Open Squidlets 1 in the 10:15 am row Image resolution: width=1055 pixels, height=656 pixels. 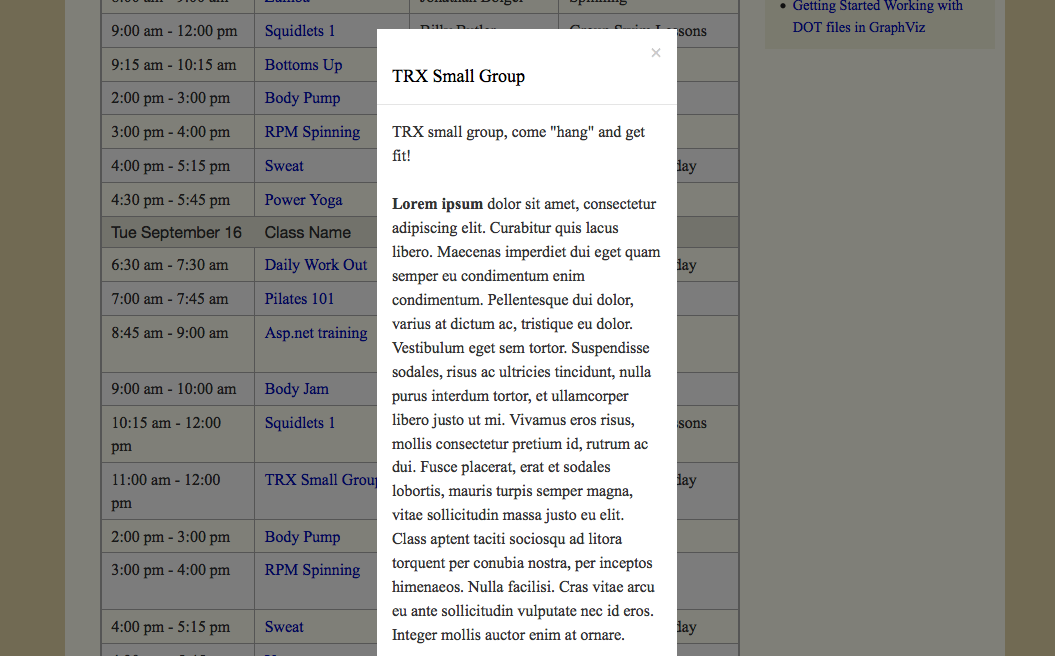tap(300, 423)
